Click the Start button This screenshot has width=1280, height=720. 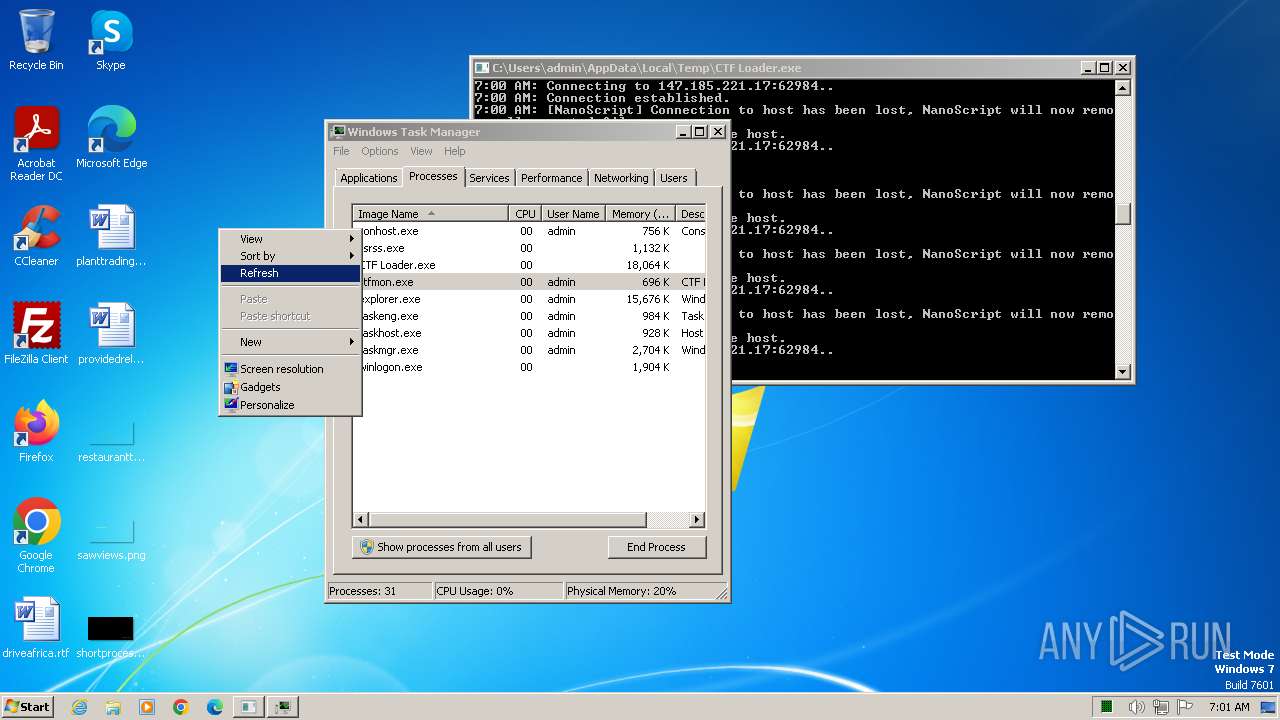point(28,707)
